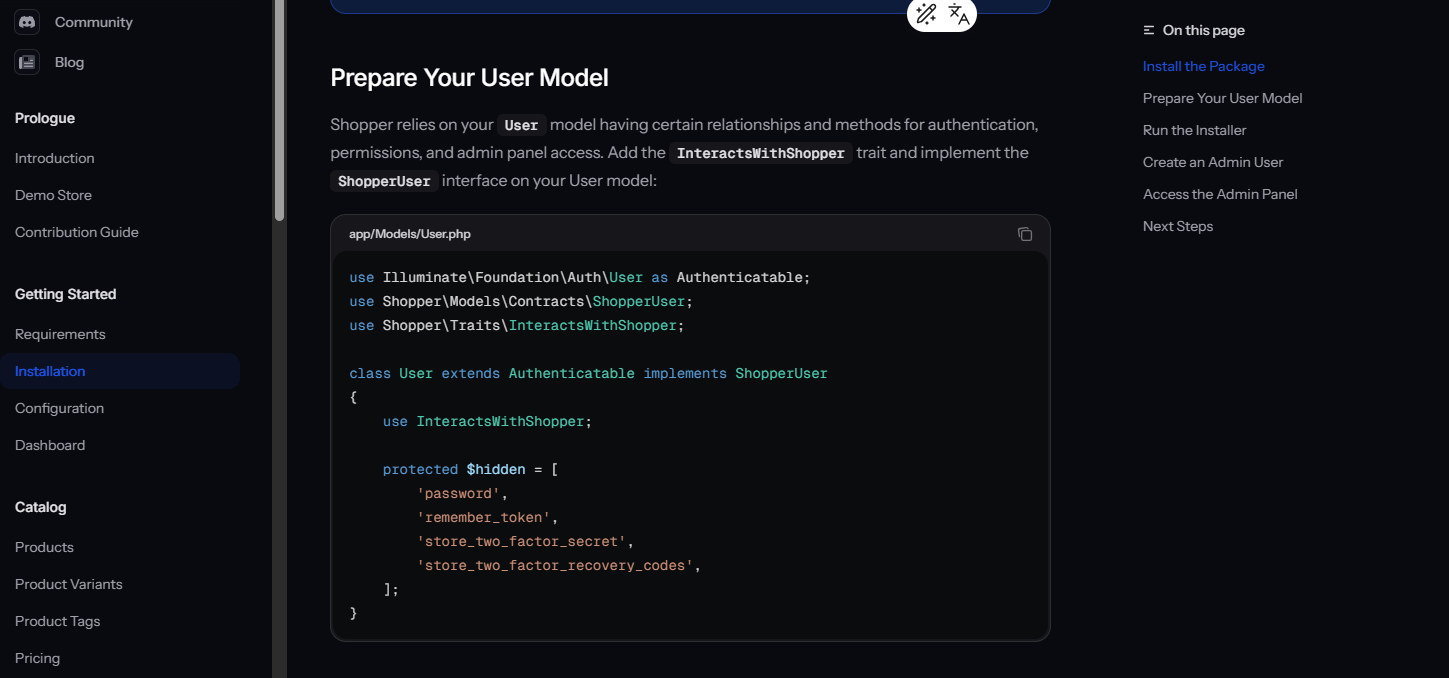Click the inline User code in paragraph
1449x678 pixels.
pyautogui.click(x=522, y=125)
